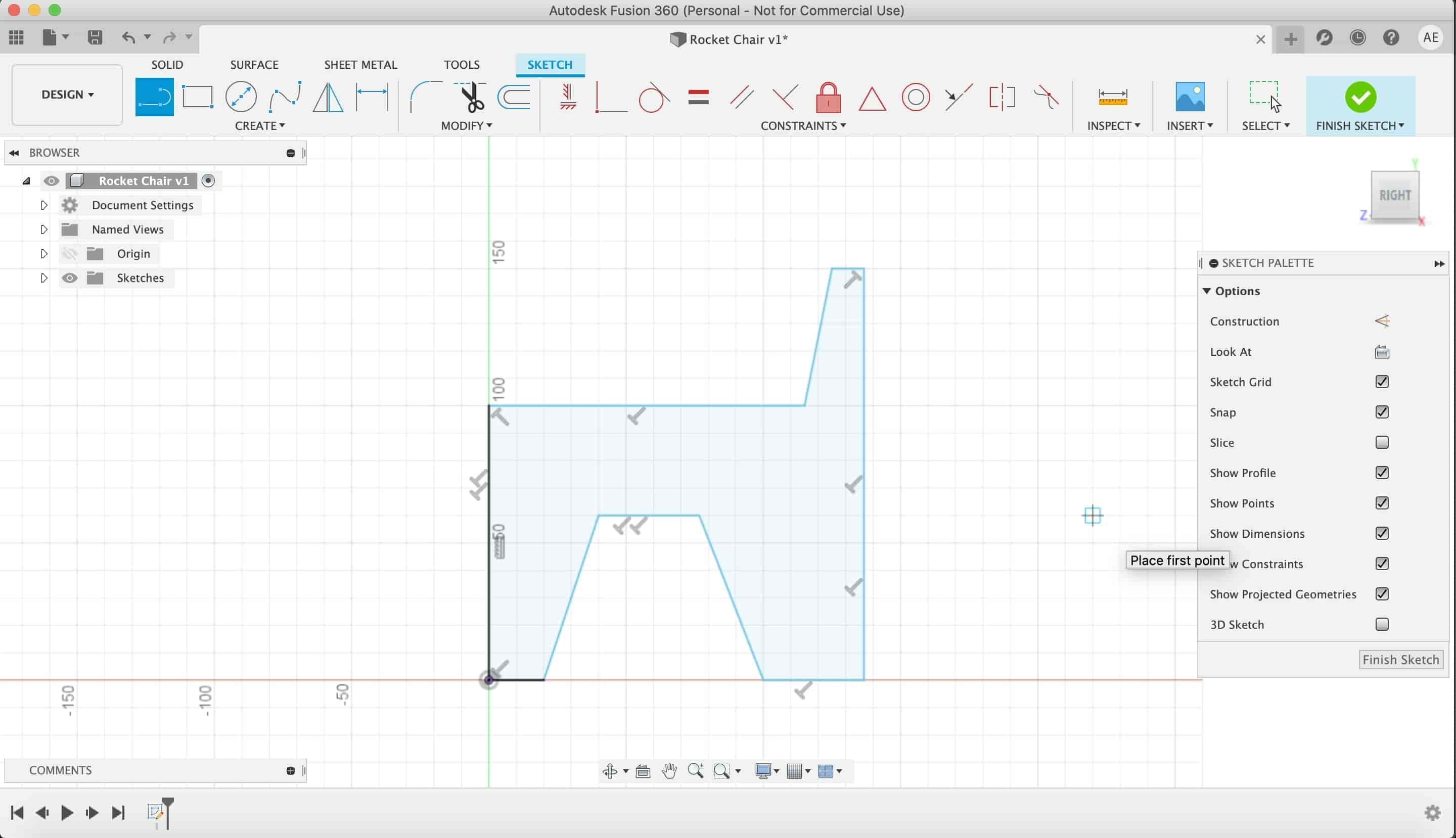Expand the Sketches tree node

44,278
